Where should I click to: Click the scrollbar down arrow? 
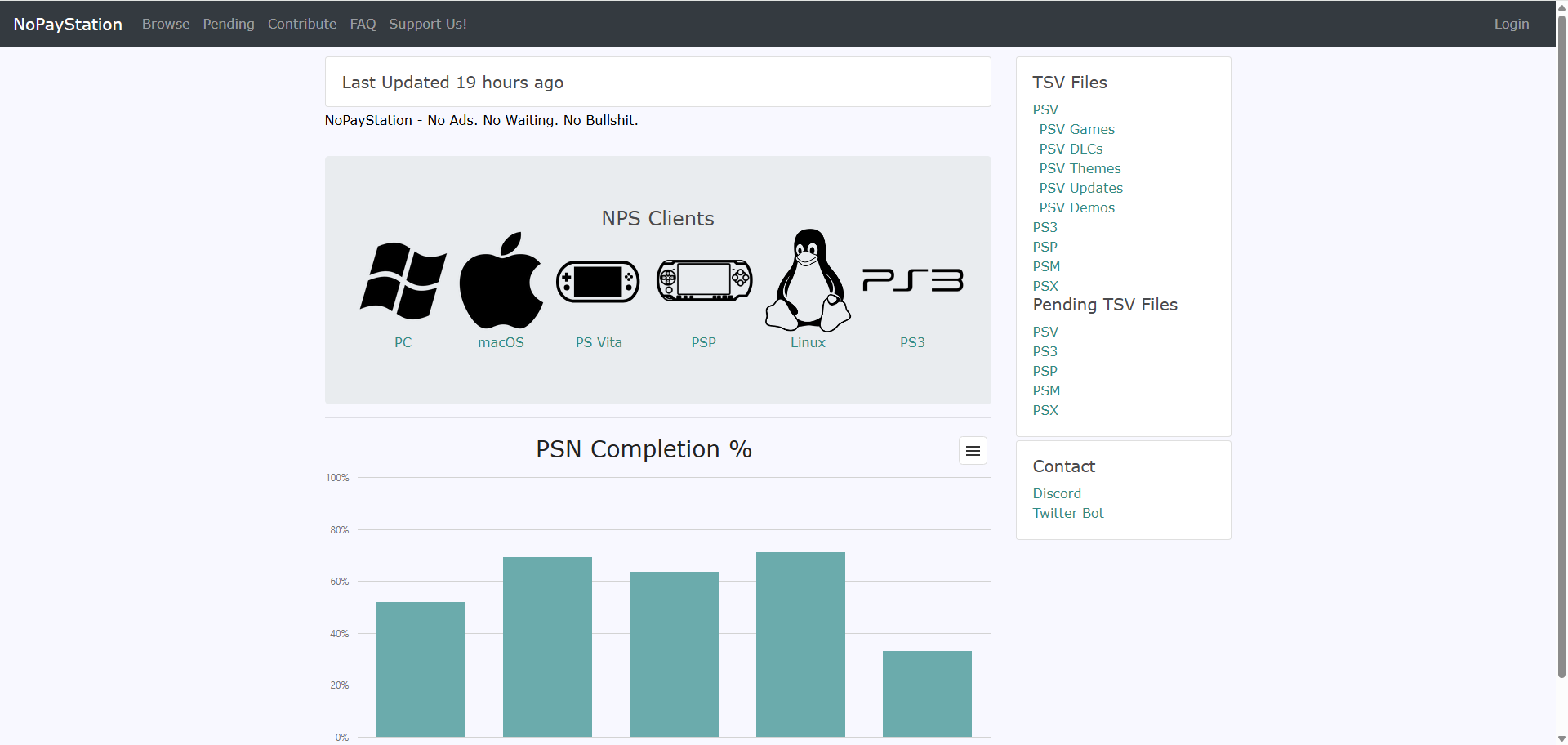[1561, 738]
